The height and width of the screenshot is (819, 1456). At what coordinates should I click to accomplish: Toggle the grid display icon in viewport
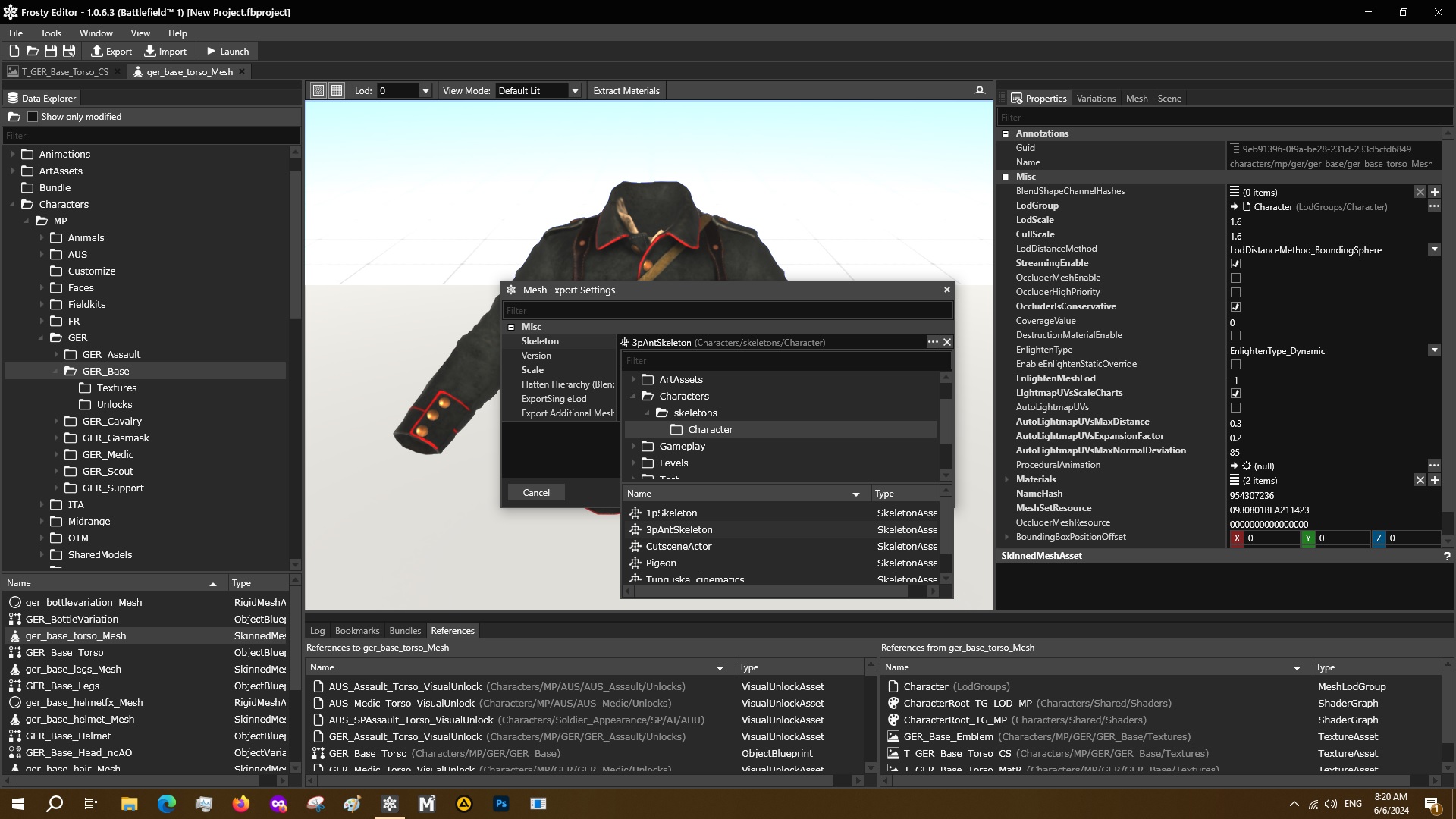pyautogui.click(x=337, y=90)
